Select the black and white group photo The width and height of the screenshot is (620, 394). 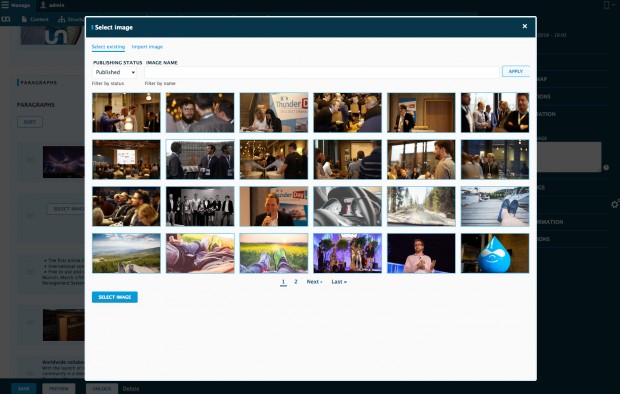(200, 206)
